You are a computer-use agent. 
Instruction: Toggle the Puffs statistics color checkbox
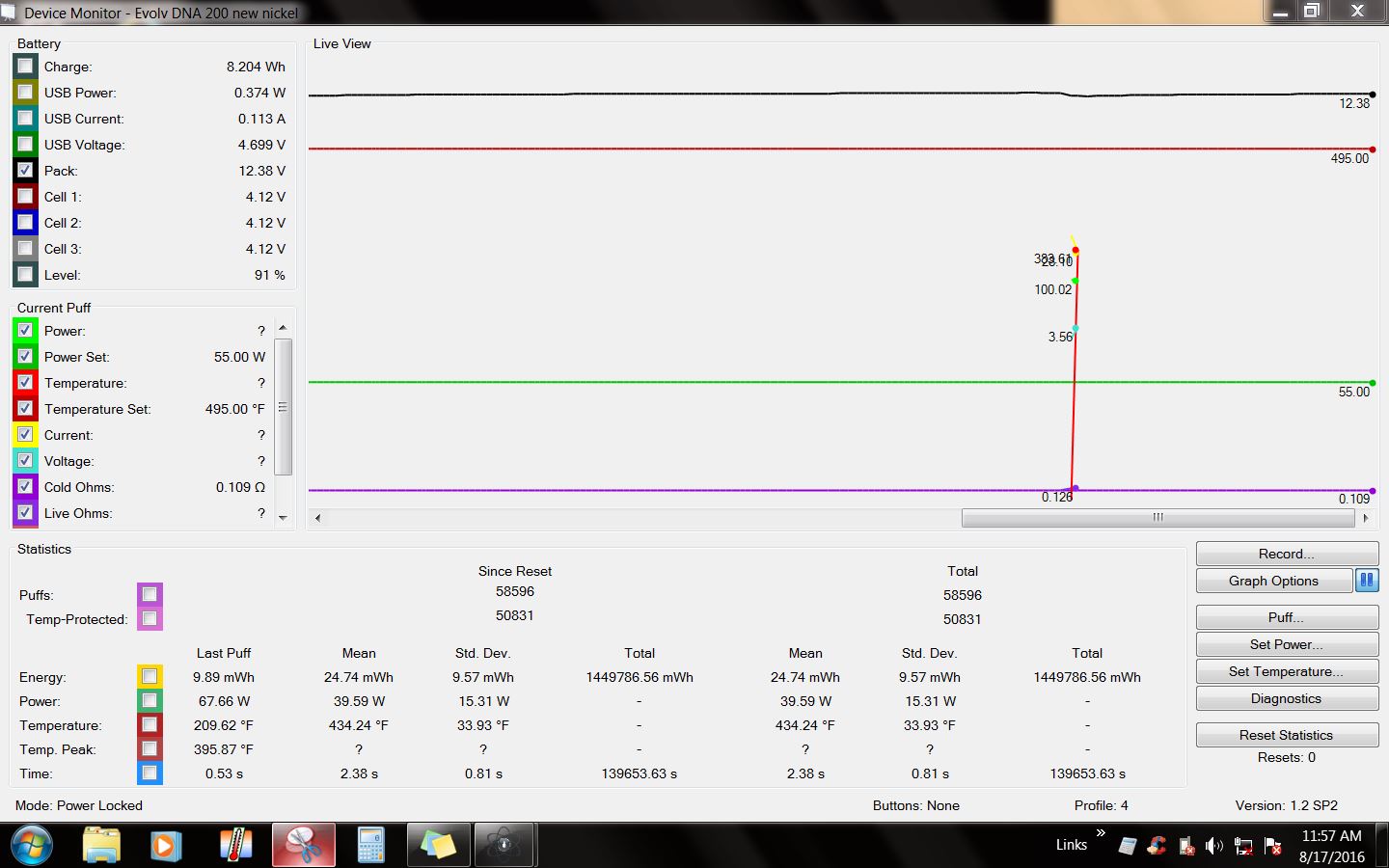point(150,594)
